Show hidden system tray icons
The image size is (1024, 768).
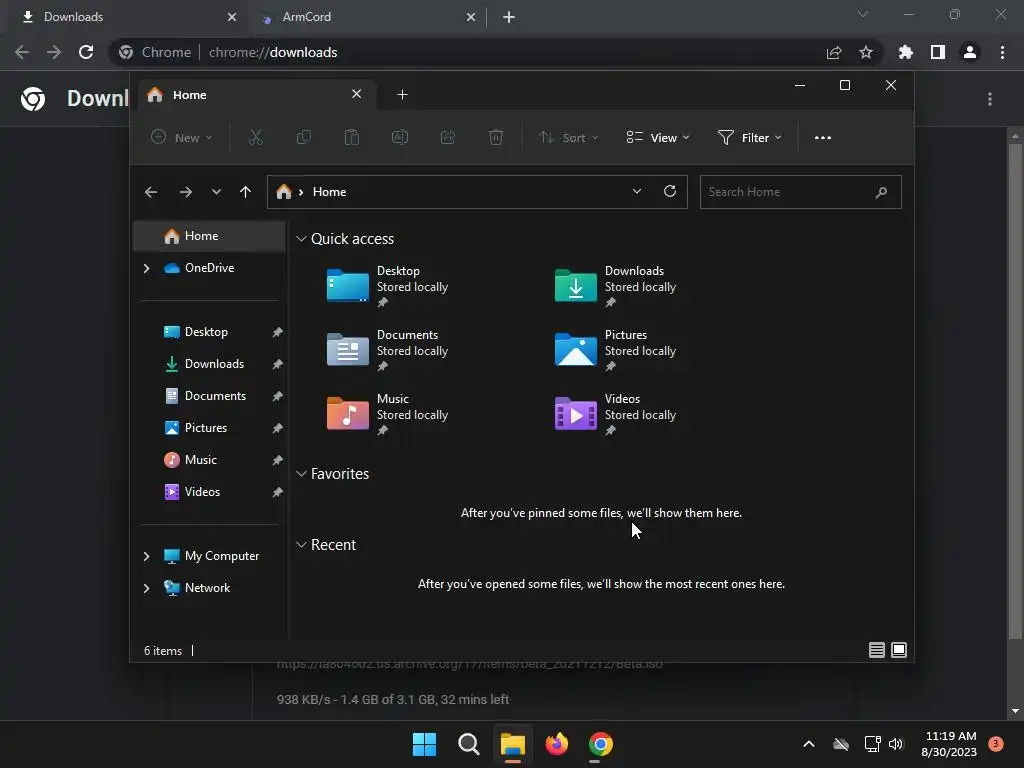pos(808,744)
